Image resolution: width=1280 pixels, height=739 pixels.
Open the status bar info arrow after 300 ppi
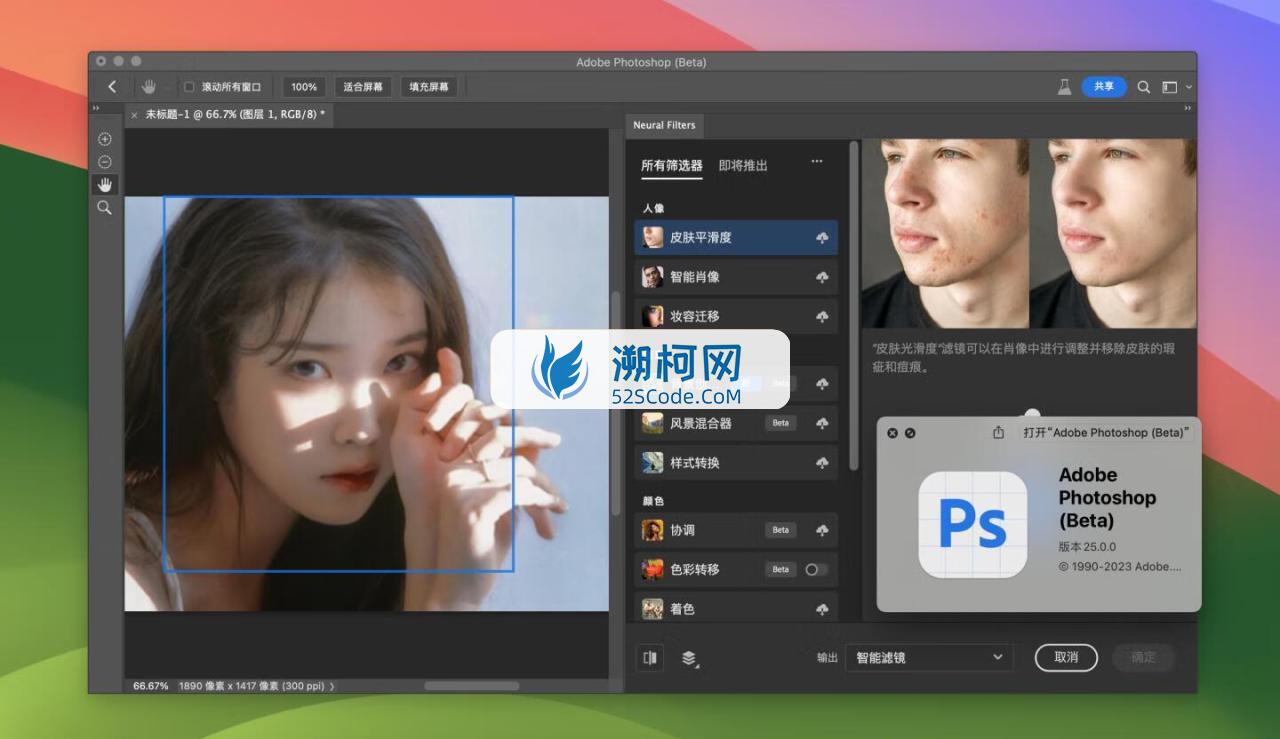[332, 686]
